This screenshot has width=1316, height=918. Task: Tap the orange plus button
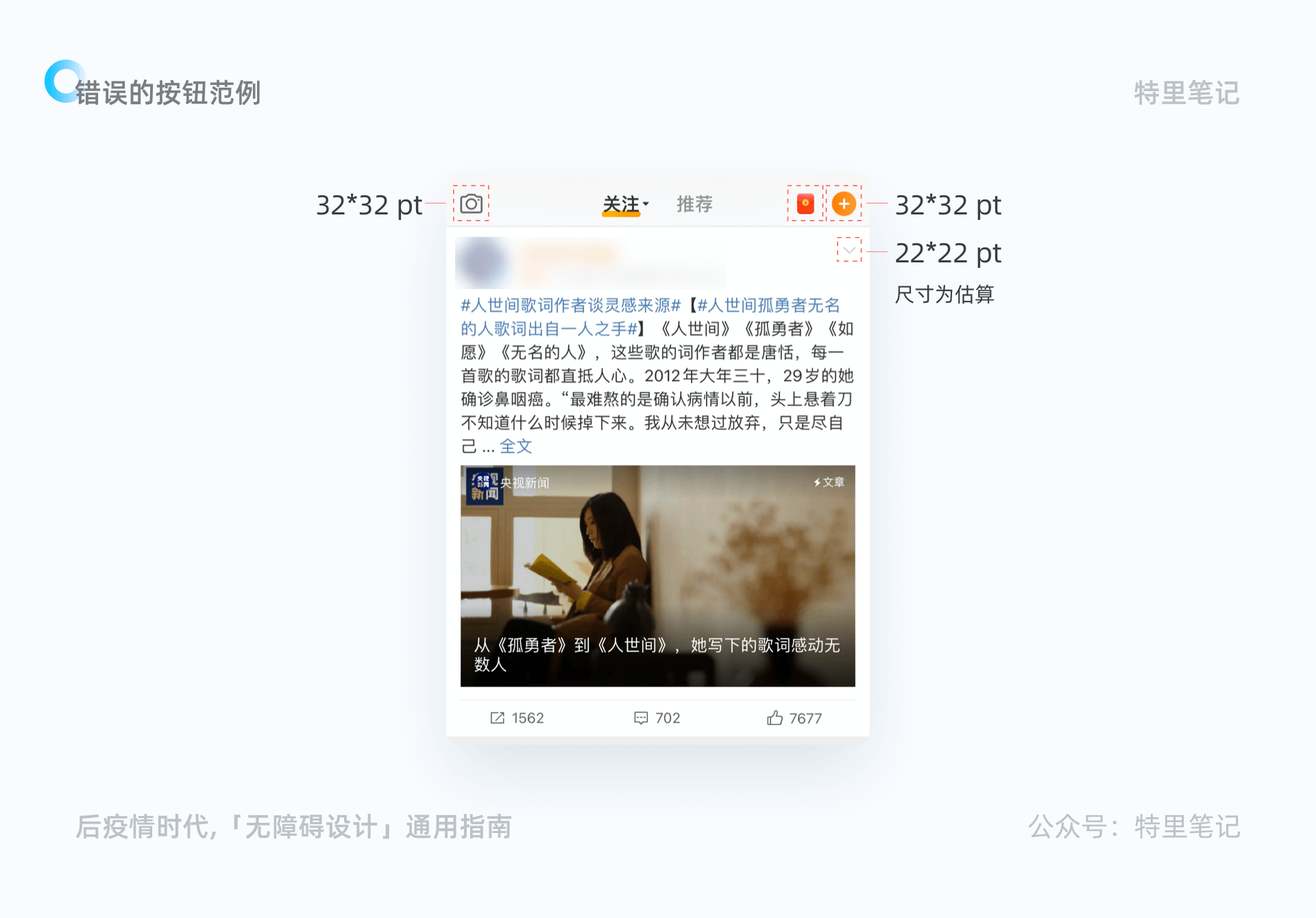(x=844, y=203)
